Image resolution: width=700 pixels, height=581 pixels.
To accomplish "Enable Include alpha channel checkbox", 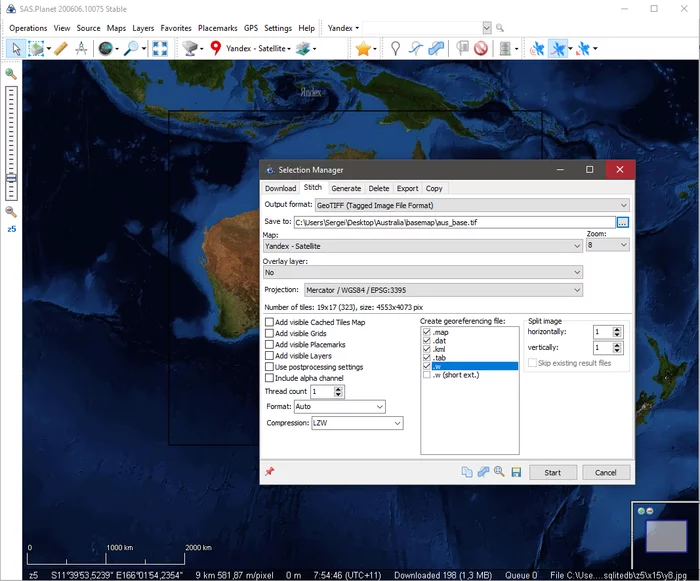I will [x=269, y=378].
